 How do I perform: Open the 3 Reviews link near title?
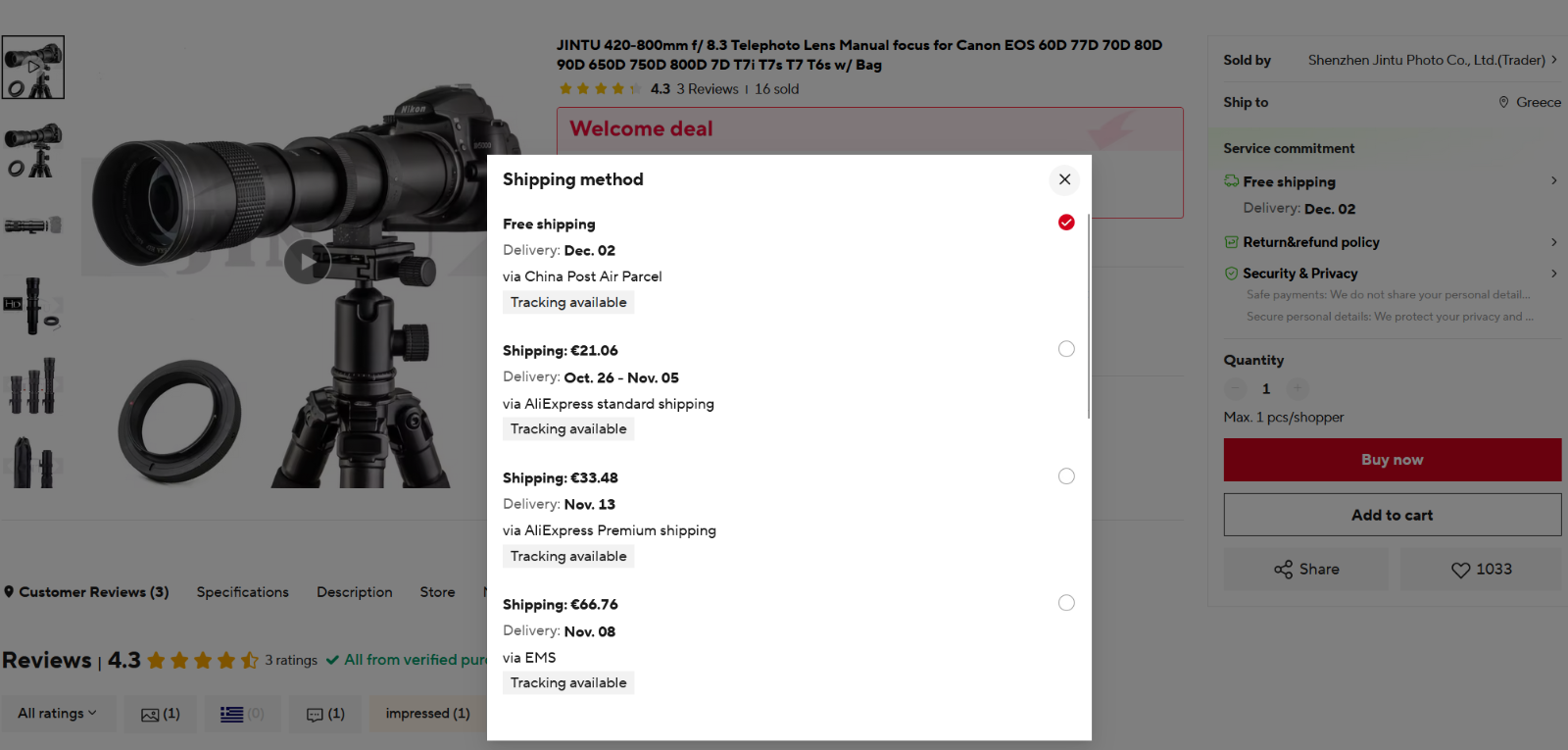coord(708,89)
